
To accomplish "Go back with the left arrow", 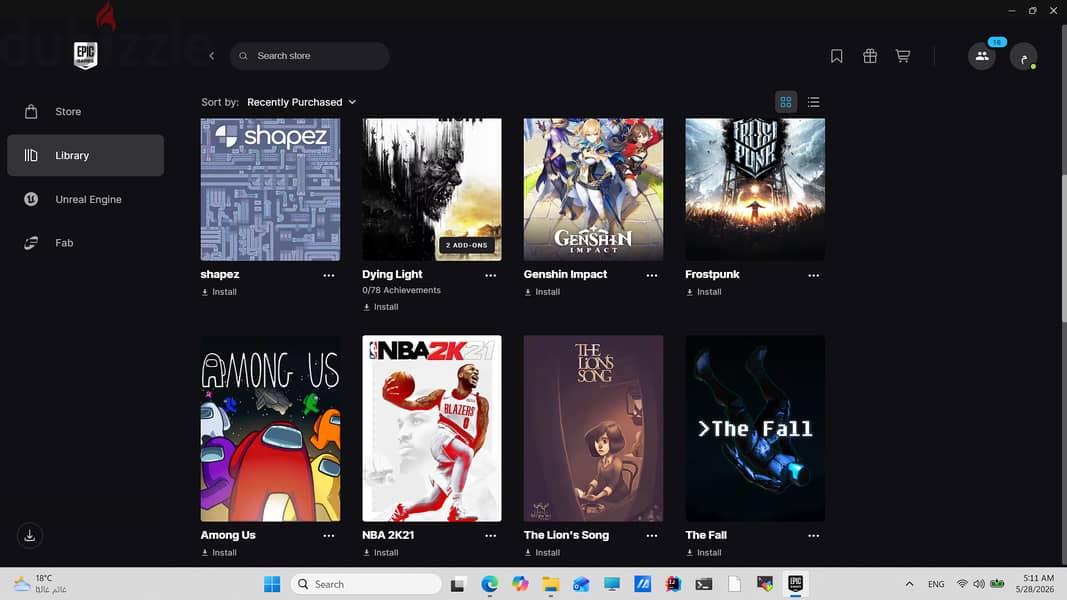I will (x=212, y=56).
